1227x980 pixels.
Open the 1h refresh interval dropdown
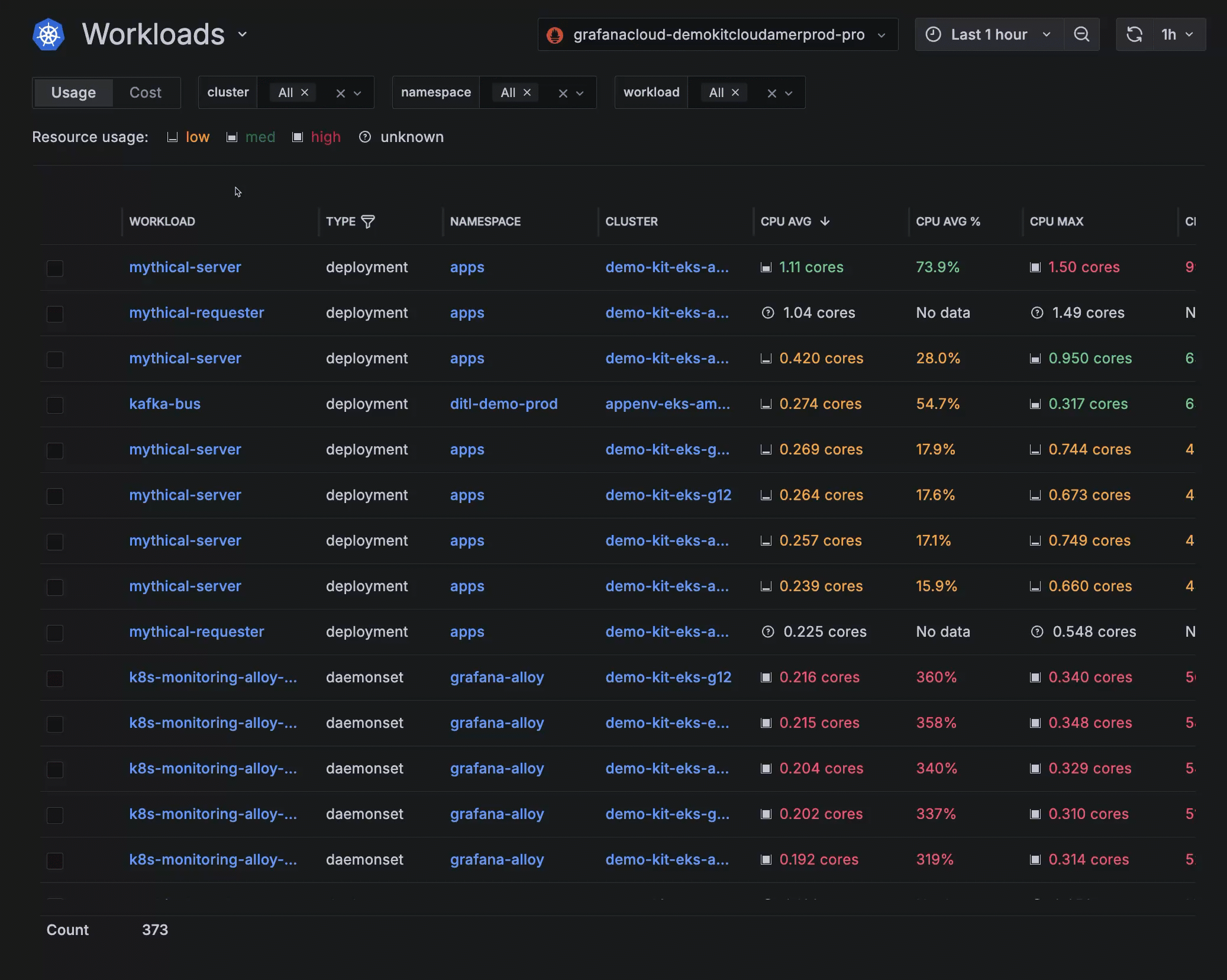click(x=1177, y=34)
